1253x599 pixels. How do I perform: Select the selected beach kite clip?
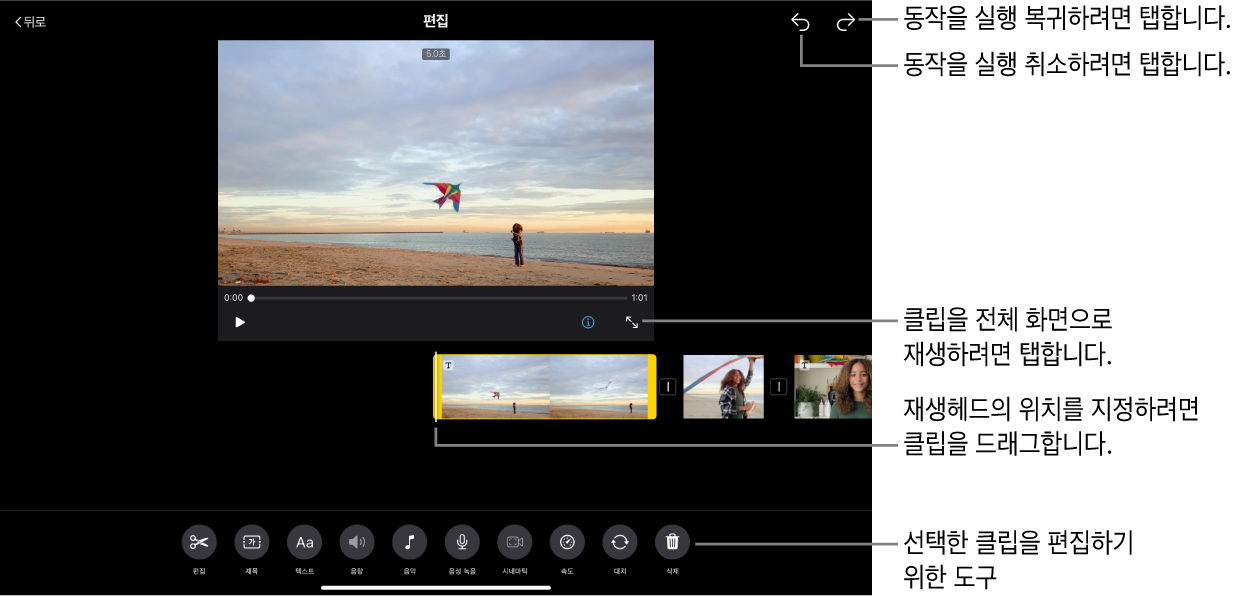pyautogui.click(x=545, y=386)
